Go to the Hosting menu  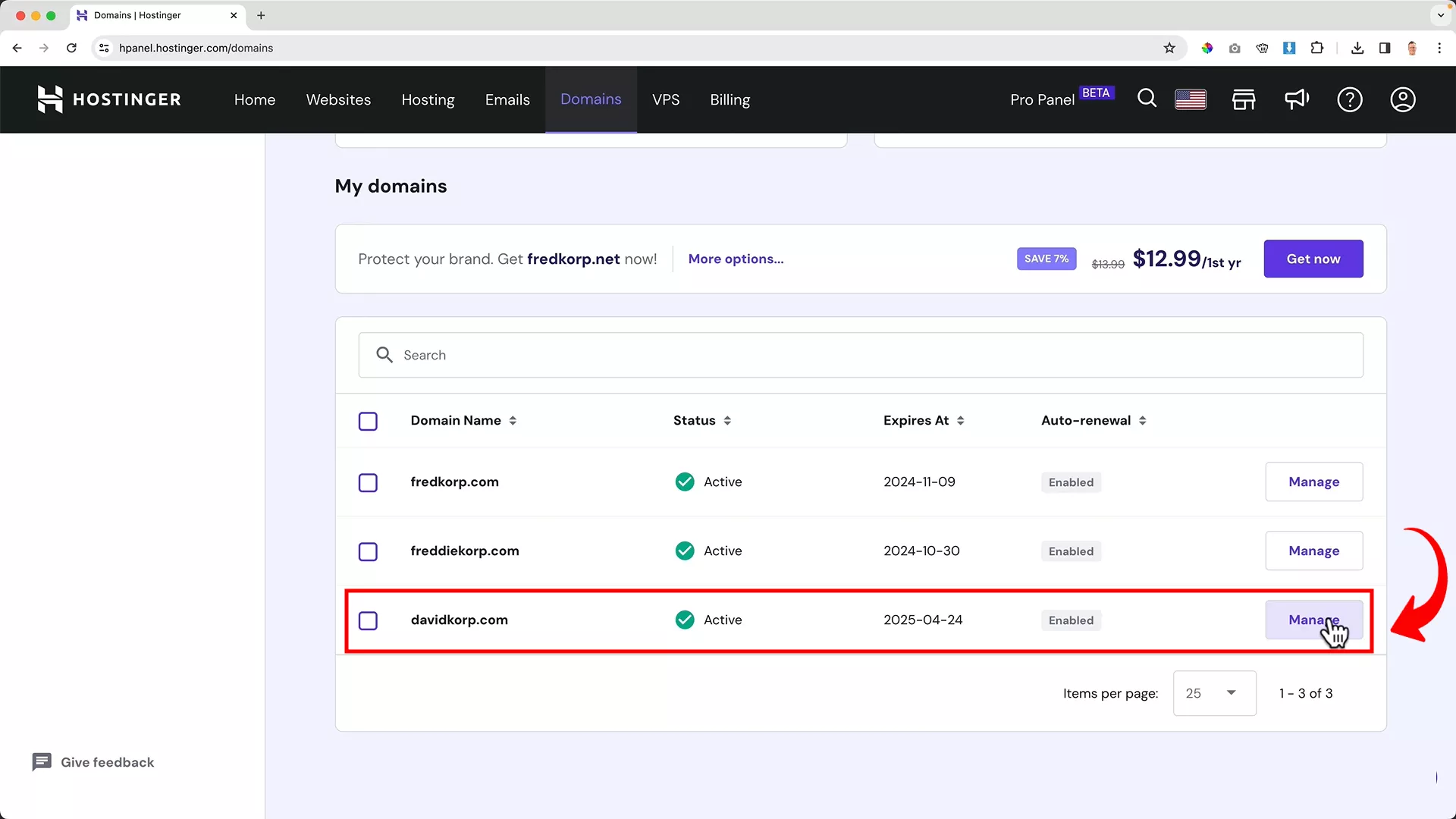[428, 99]
